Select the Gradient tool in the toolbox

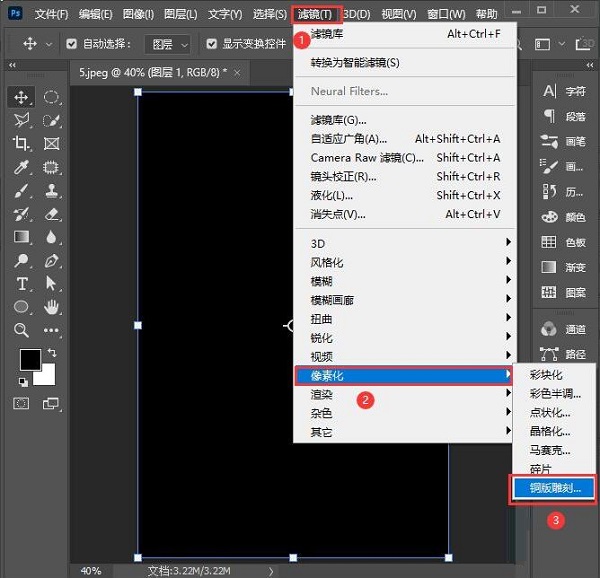21,237
